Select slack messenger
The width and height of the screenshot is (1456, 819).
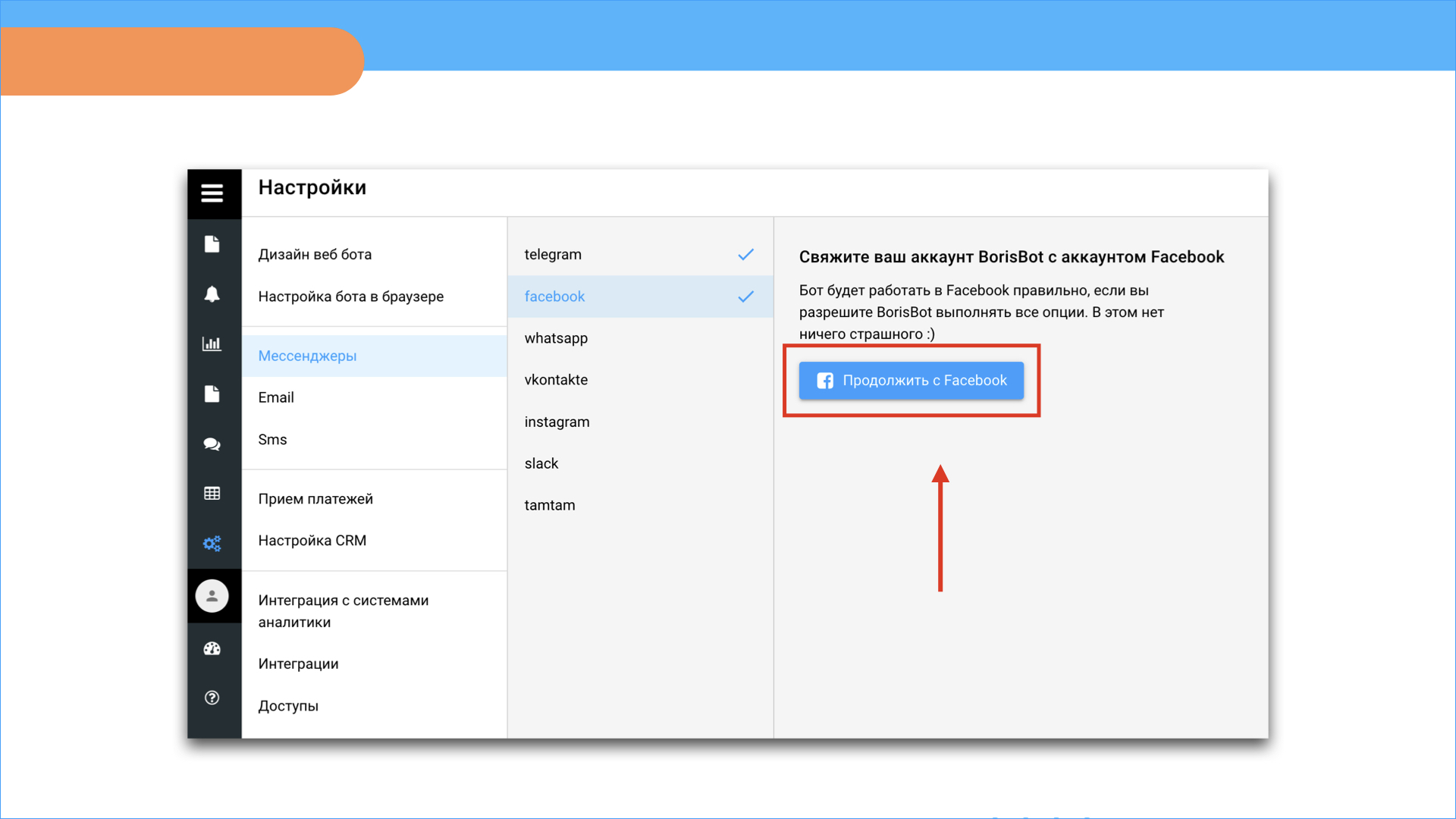pyautogui.click(x=641, y=463)
